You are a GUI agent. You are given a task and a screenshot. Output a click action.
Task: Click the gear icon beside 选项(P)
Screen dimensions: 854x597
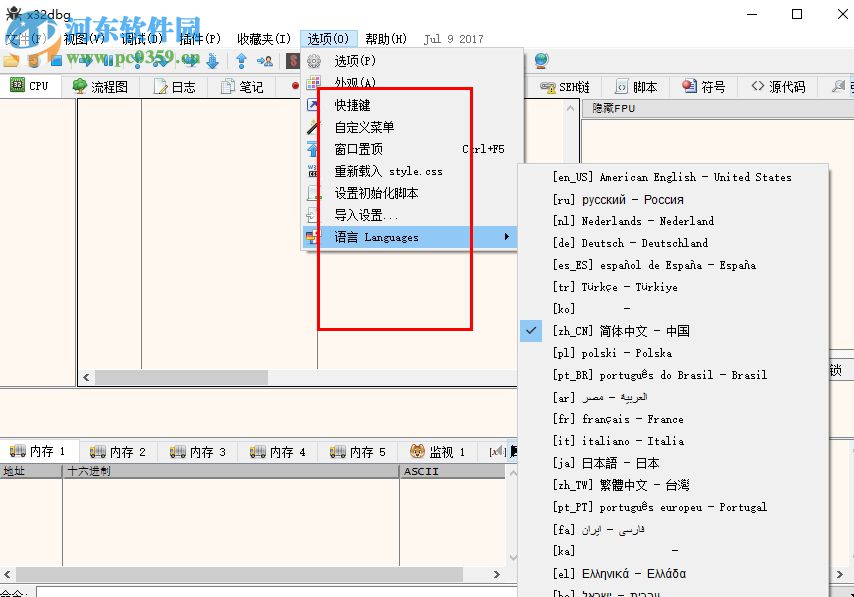pyautogui.click(x=314, y=61)
